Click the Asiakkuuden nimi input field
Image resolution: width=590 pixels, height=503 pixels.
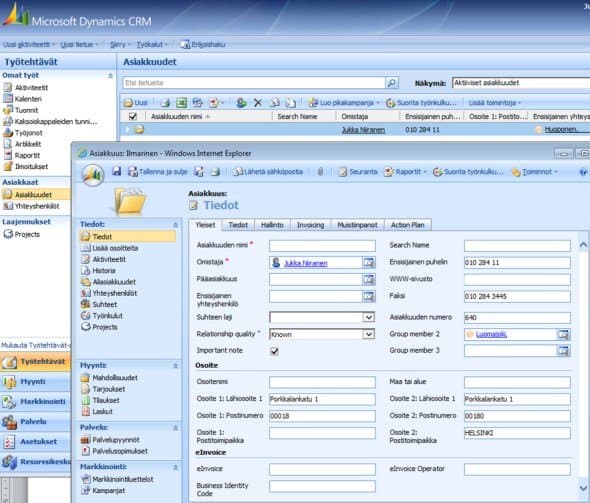pyautogui.click(x=322, y=246)
